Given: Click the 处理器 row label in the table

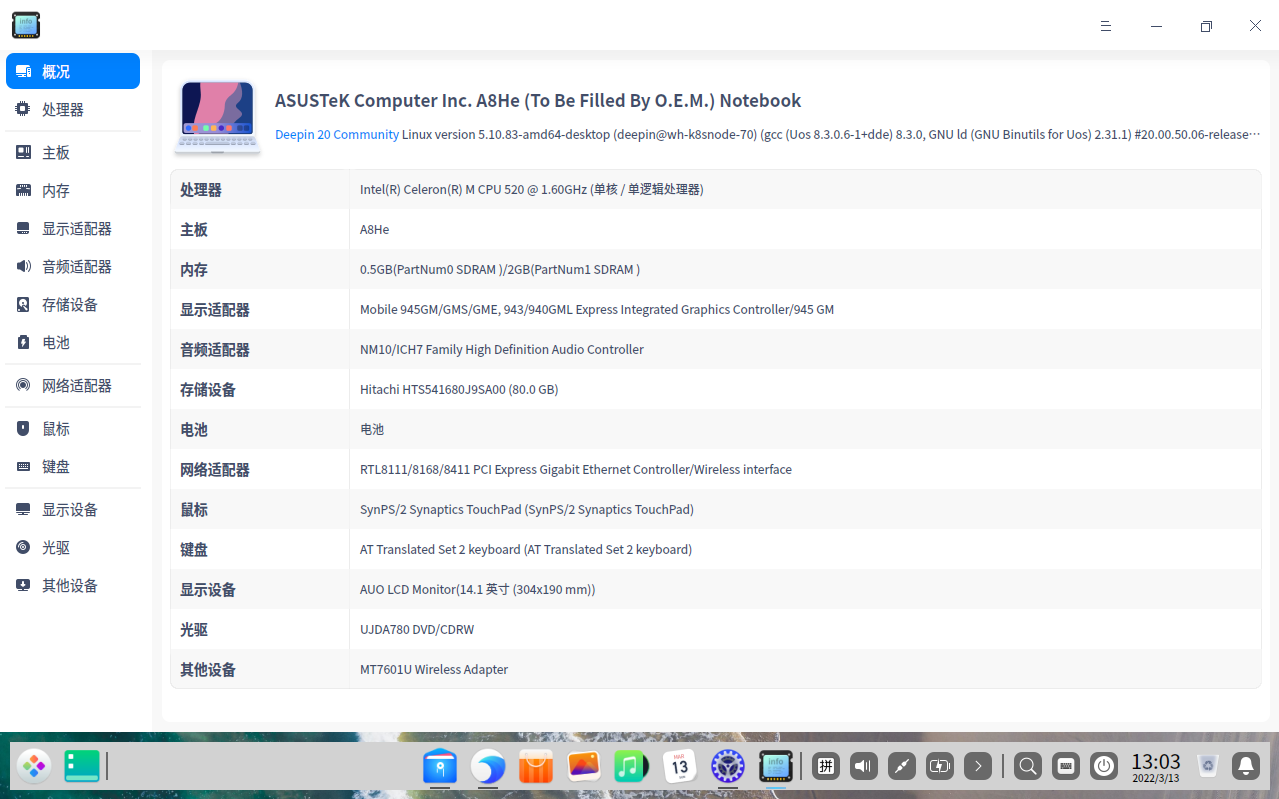Looking at the screenshot, I should 201,189.
